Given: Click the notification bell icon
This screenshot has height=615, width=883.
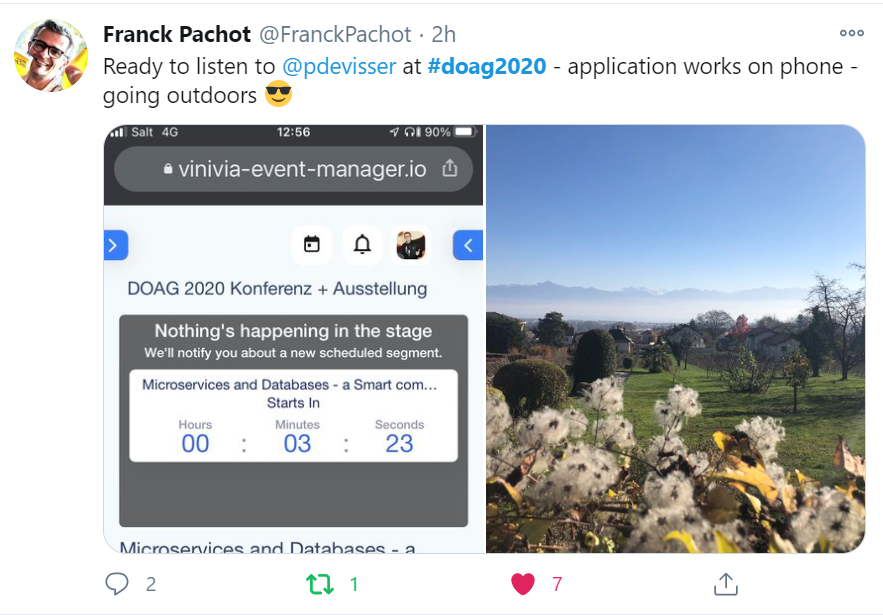Looking at the screenshot, I should (x=362, y=244).
